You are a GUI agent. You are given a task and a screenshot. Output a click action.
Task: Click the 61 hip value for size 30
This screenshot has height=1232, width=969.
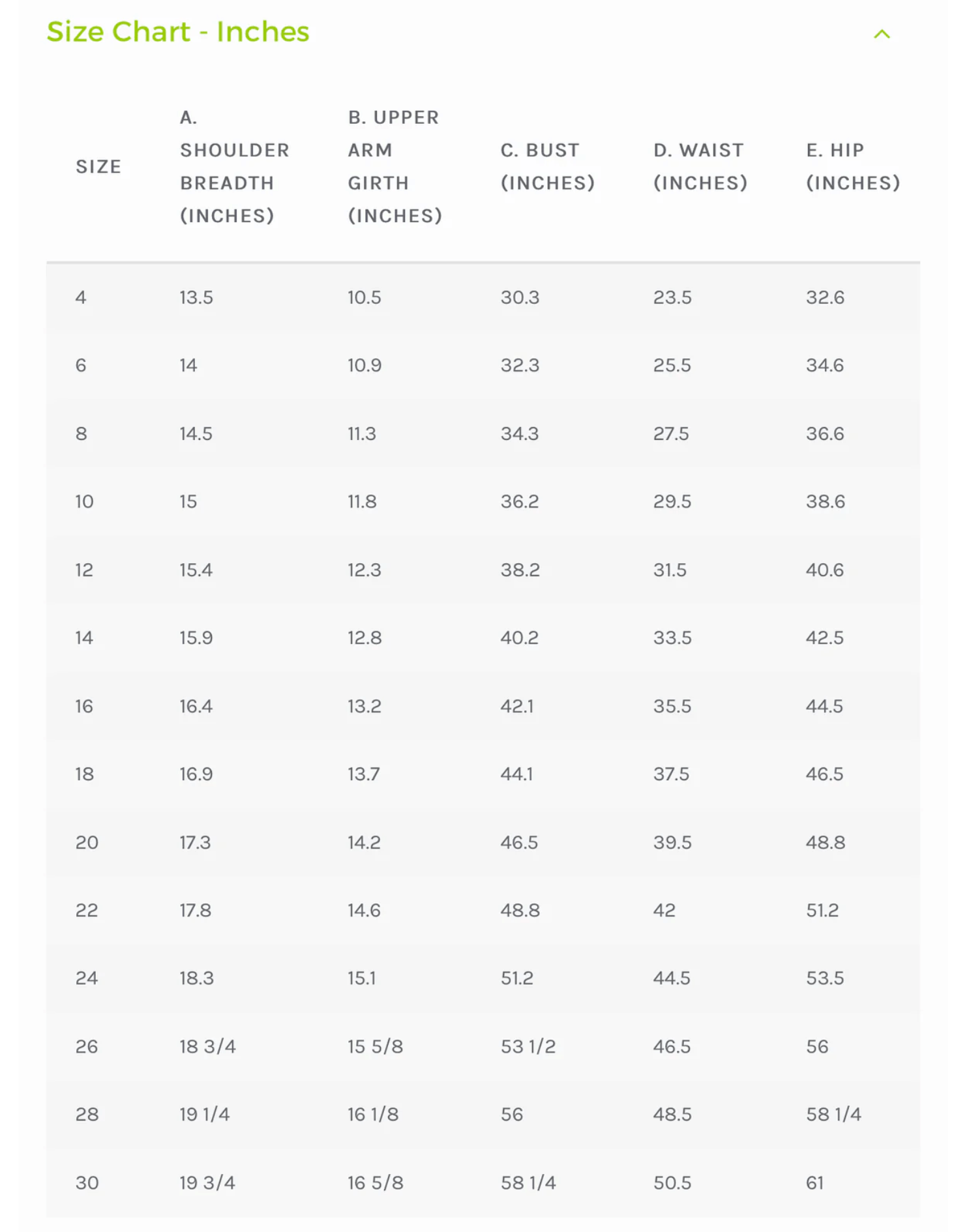[x=815, y=1183]
